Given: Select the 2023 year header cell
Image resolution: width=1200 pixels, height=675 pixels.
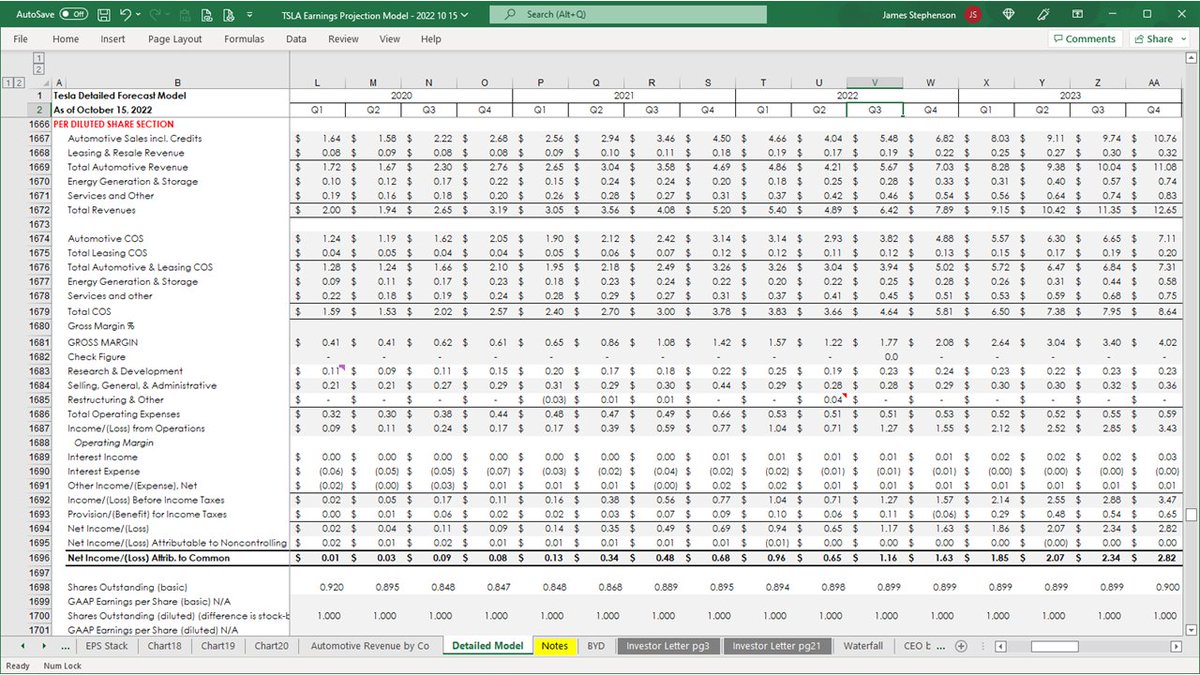Looking at the screenshot, I should [1070, 96].
